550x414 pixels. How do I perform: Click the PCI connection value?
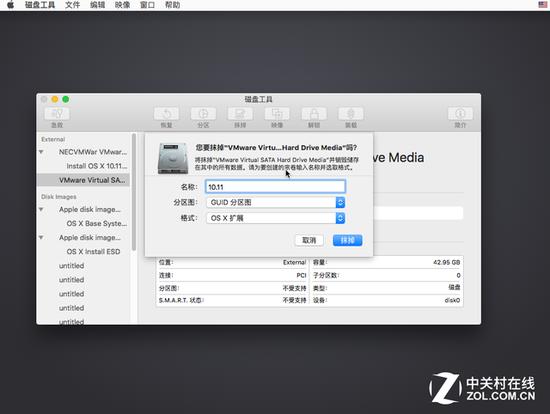301,275
